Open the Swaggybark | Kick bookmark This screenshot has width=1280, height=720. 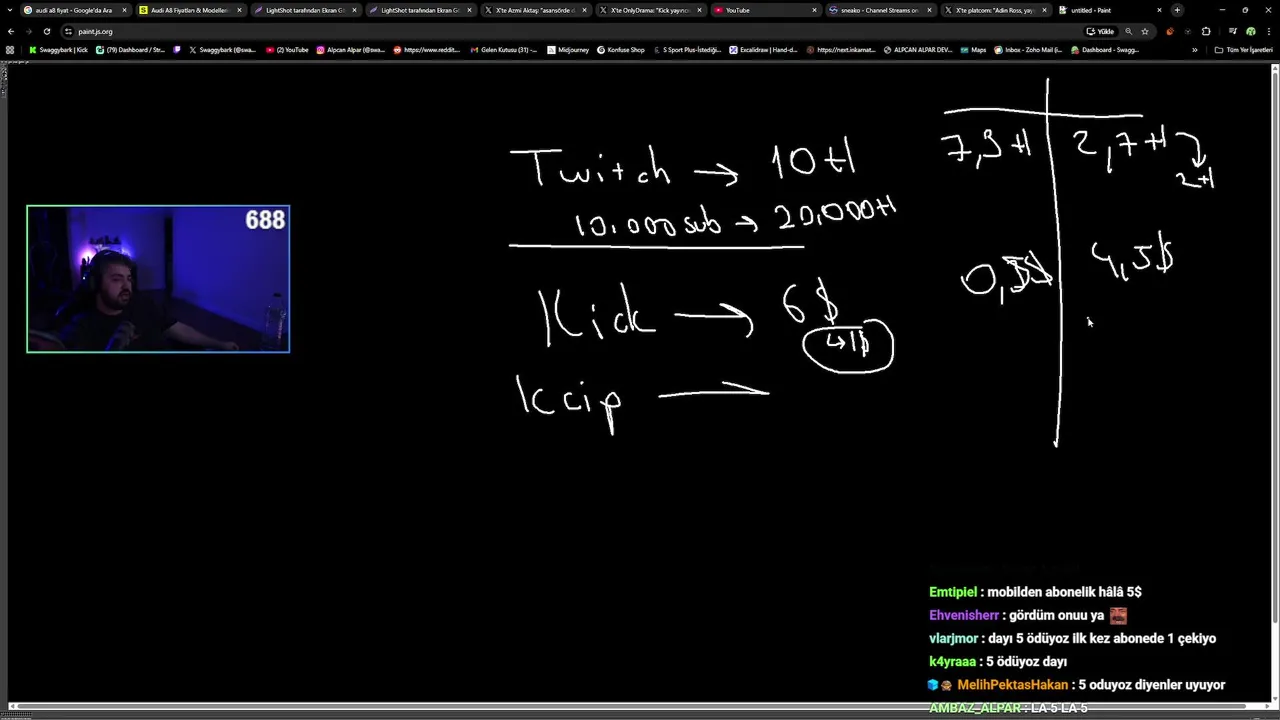point(59,50)
